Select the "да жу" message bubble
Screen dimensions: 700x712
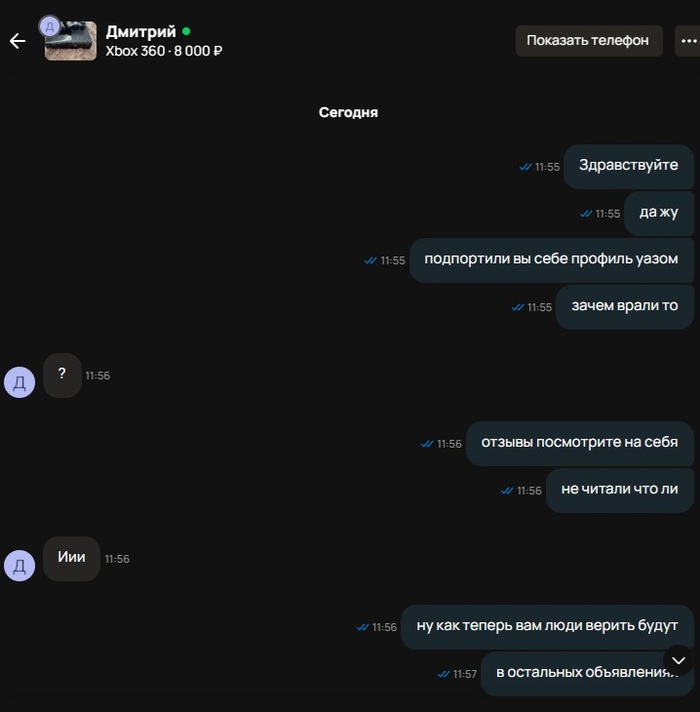(x=659, y=213)
